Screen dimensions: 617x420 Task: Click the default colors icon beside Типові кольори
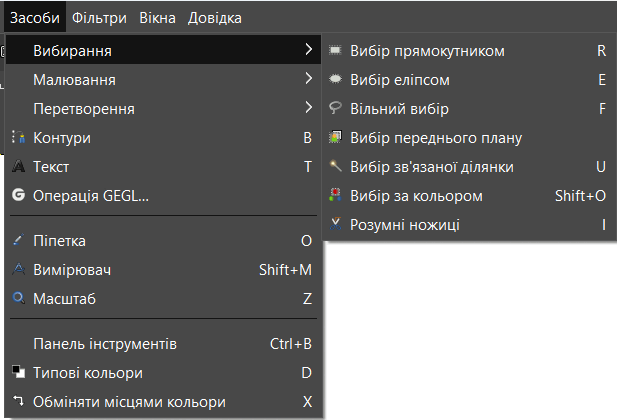[18, 372]
